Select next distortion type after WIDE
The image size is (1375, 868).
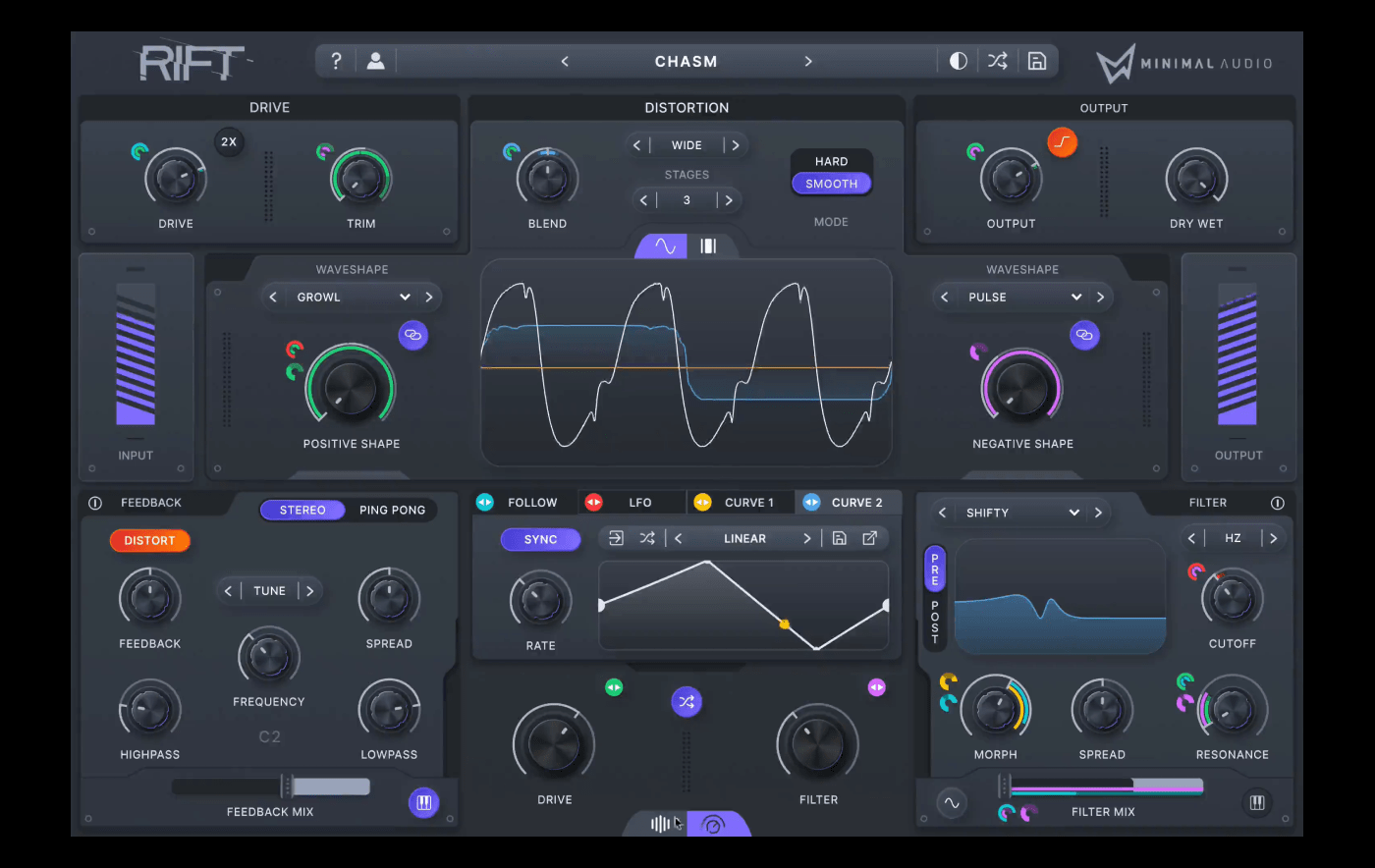[735, 145]
